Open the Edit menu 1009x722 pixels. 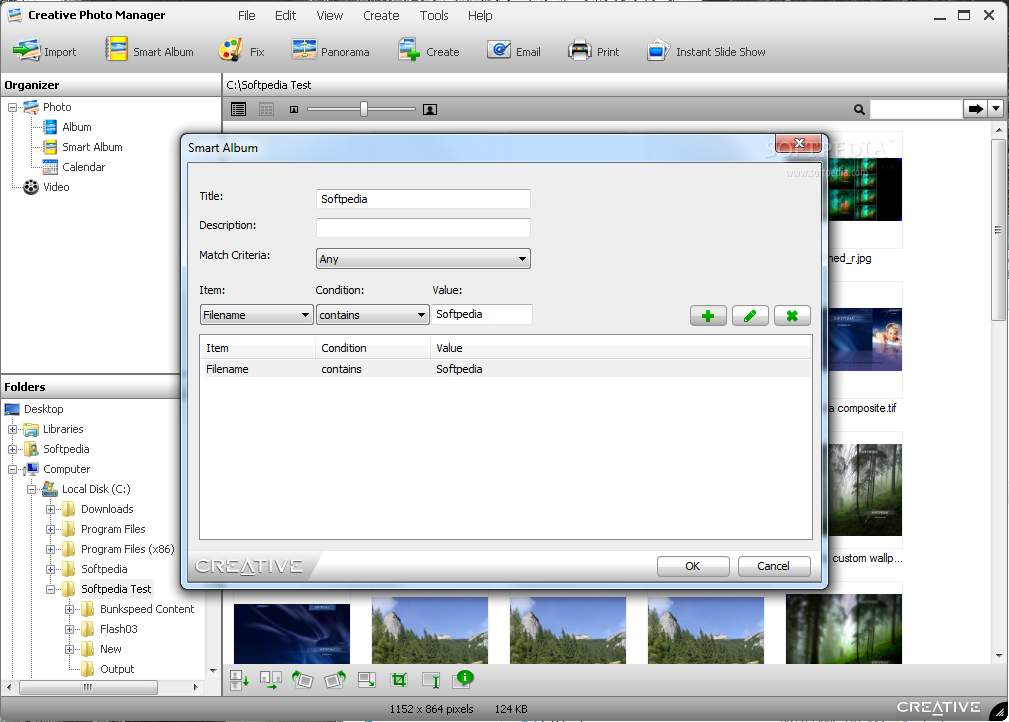285,15
